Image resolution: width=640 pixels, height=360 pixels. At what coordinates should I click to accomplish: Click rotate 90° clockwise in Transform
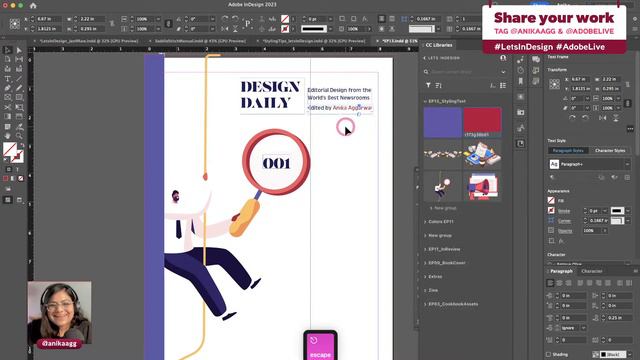(572, 118)
